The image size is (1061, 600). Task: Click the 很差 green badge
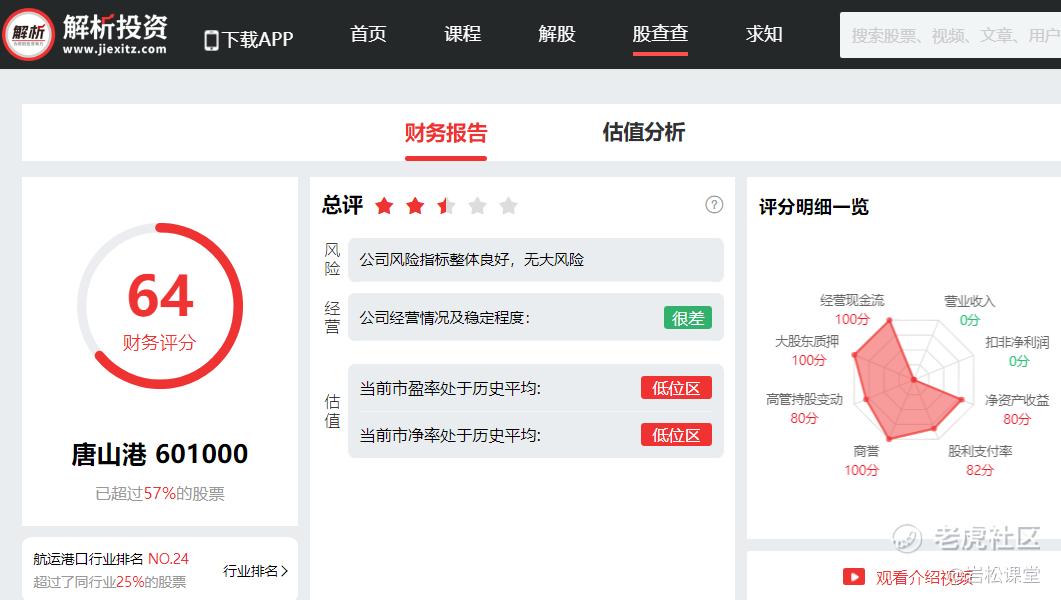point(687,318)
